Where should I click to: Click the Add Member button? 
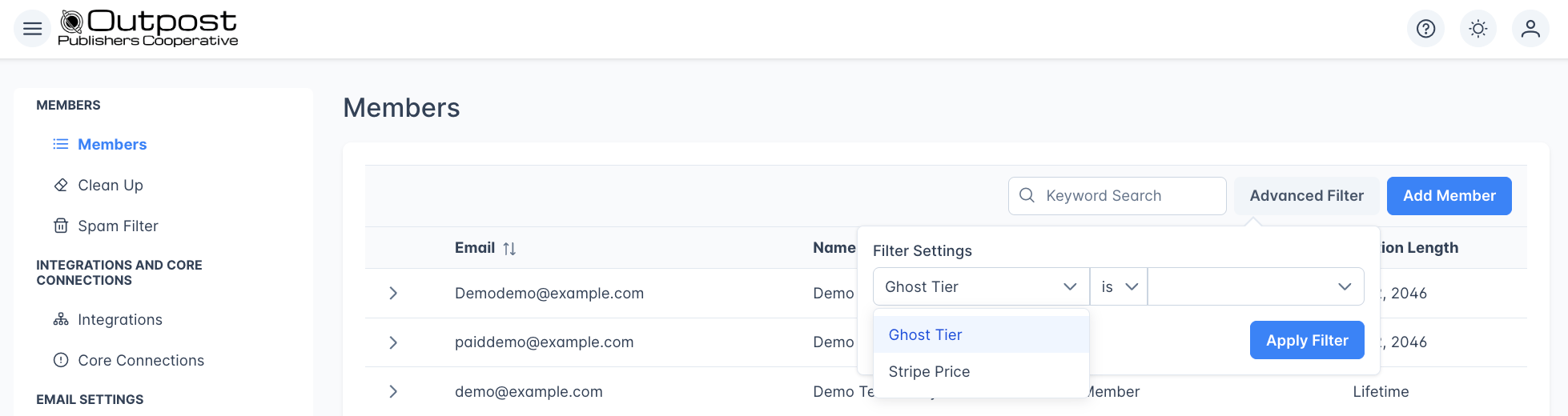[1449, 196]
